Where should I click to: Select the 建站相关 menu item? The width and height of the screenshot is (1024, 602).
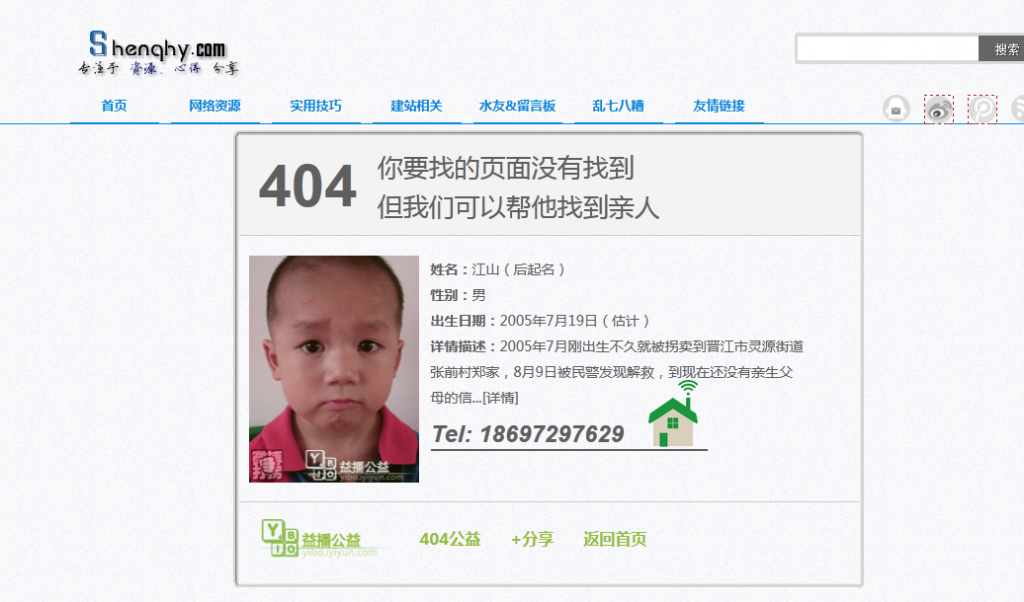[x=417, y=106]
